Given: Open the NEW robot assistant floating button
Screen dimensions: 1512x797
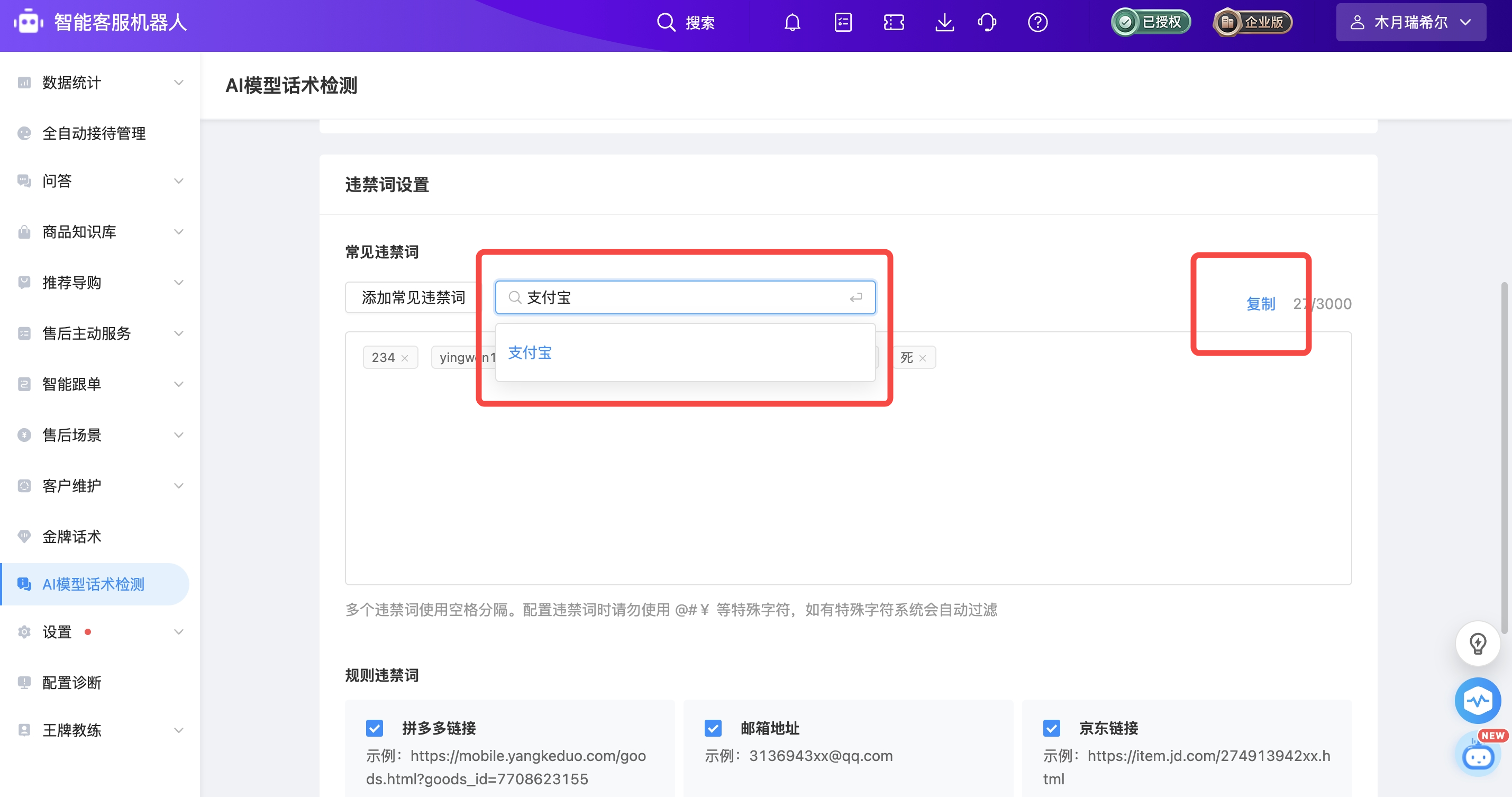Looking at the screenshot, I should pyautogui.click(x=1479, y=754).
